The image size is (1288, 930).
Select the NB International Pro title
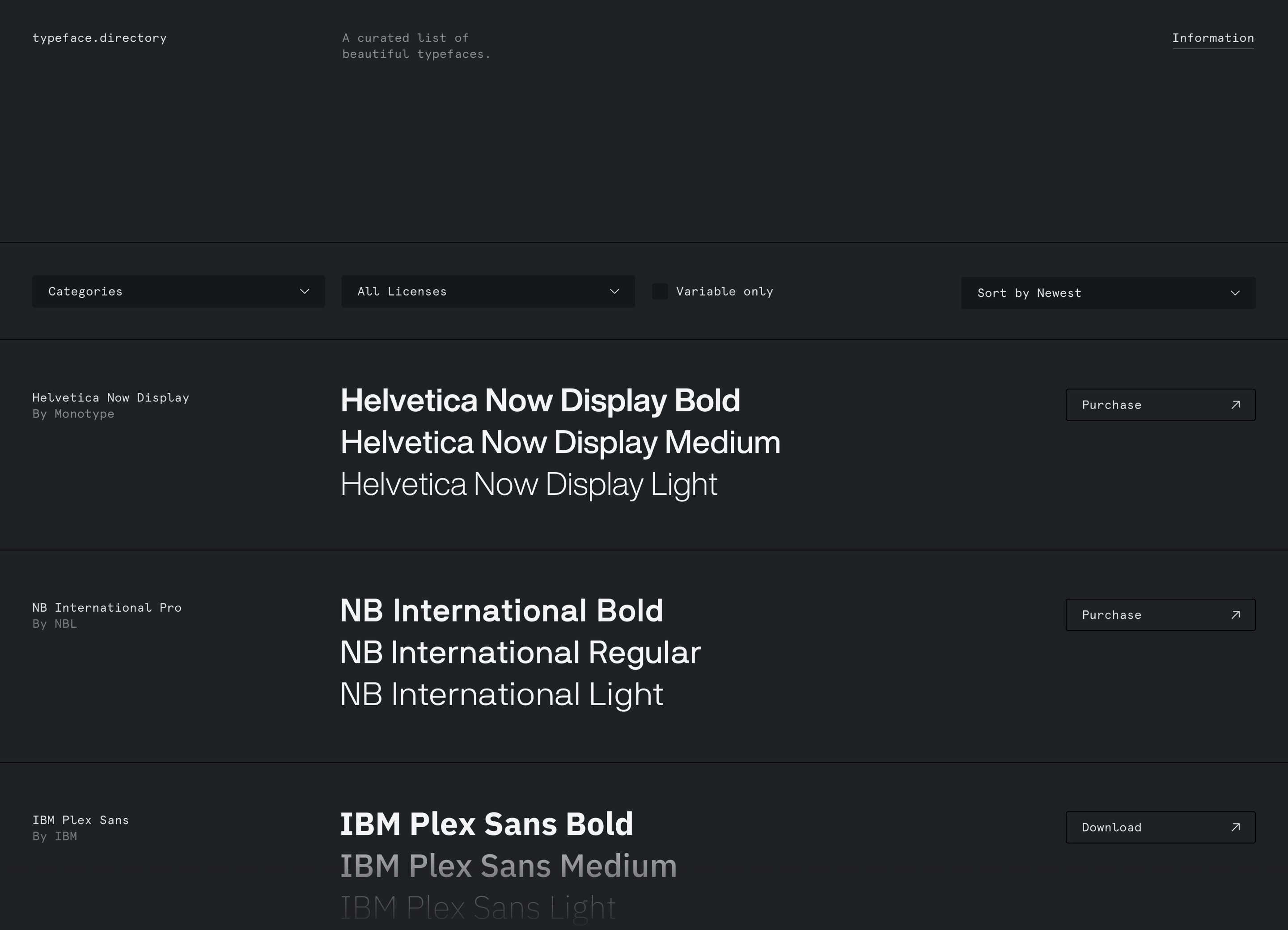click(107, 608)
